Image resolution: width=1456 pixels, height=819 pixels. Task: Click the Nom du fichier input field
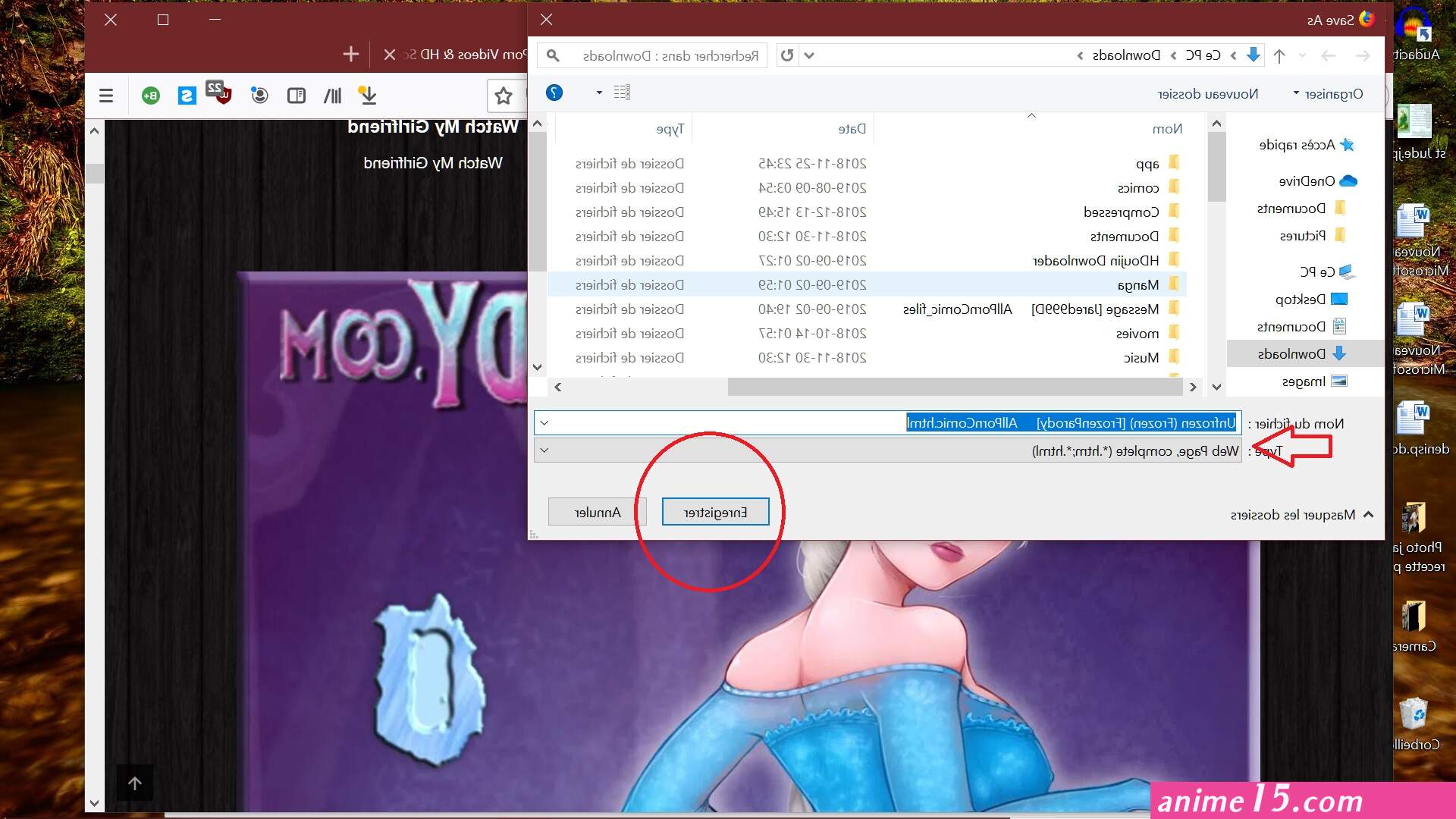[887, 423]
